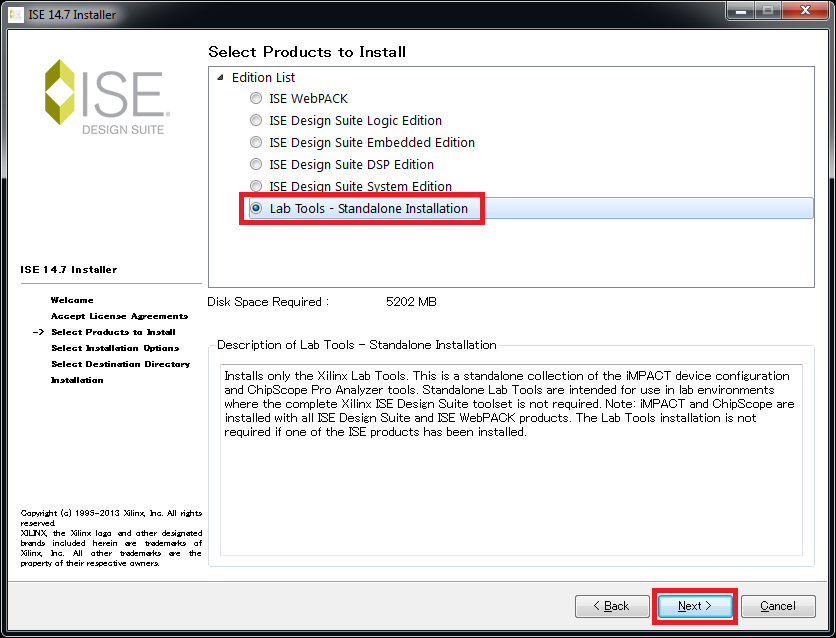Click Select Products to Install step
836x638 pixels.
[113, 332]
